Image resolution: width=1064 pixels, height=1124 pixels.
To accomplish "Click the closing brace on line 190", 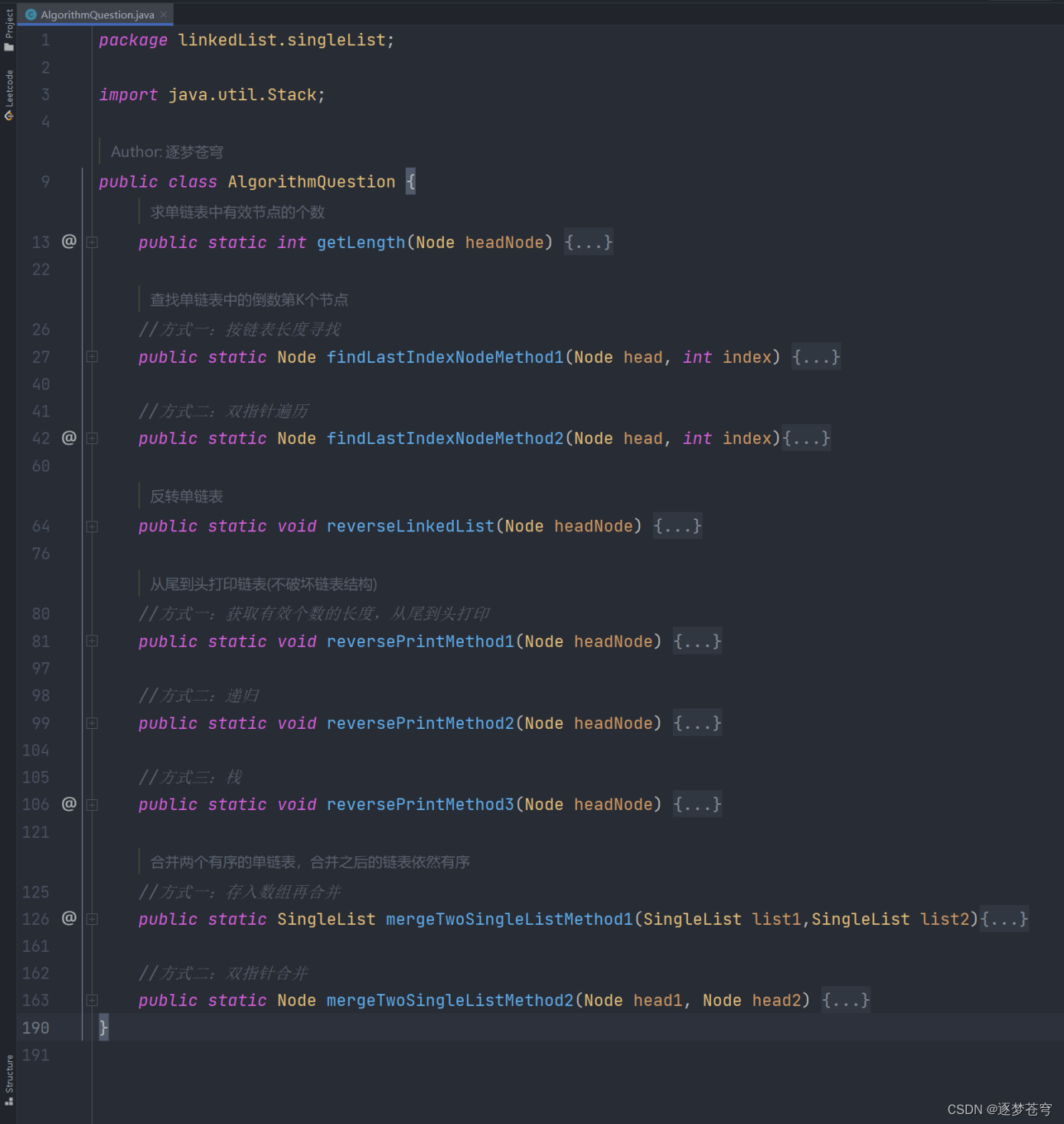I will point(103,1028).
